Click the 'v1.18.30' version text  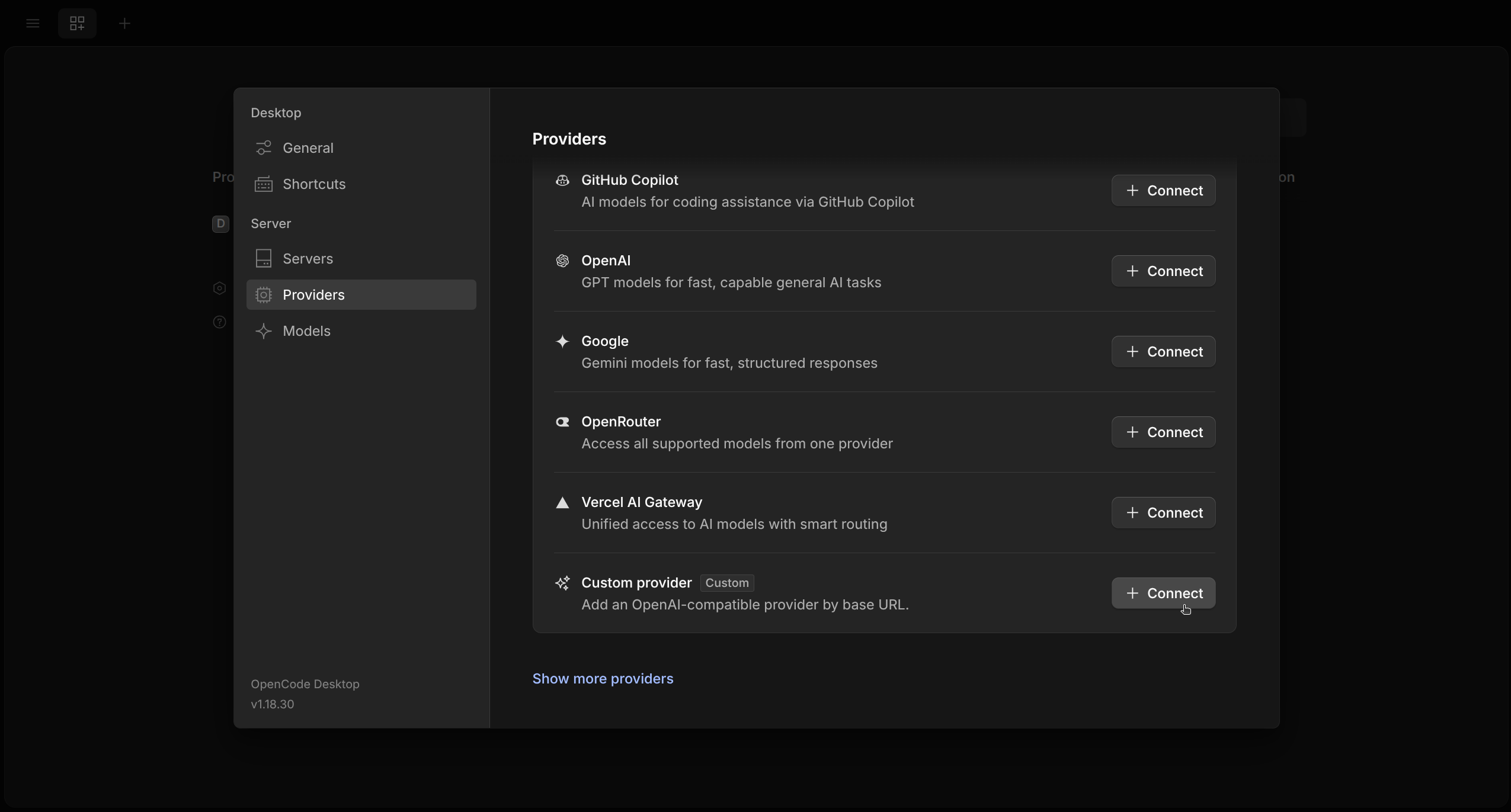pos(273,704)
